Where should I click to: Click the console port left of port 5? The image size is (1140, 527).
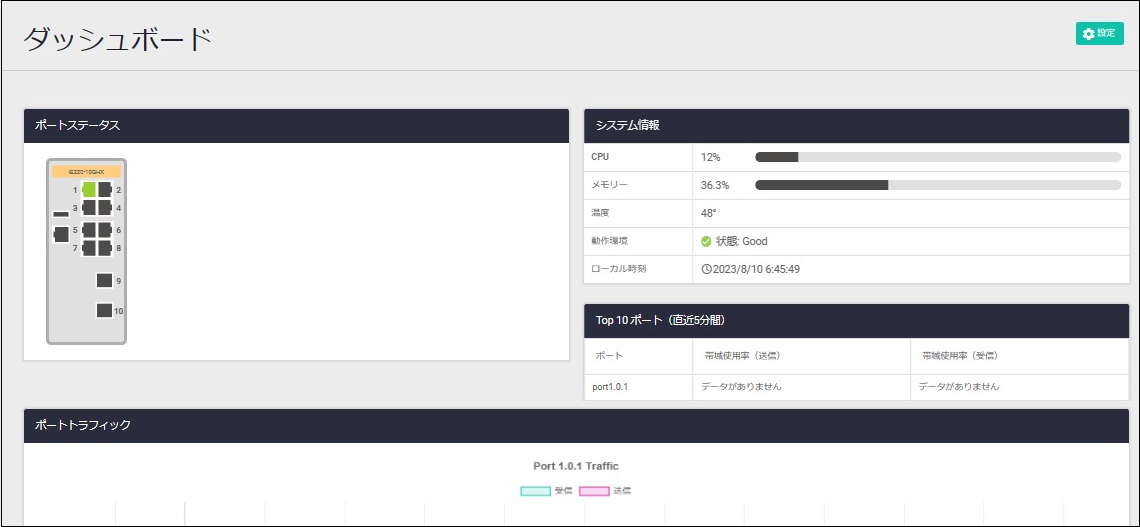[61, 234]
